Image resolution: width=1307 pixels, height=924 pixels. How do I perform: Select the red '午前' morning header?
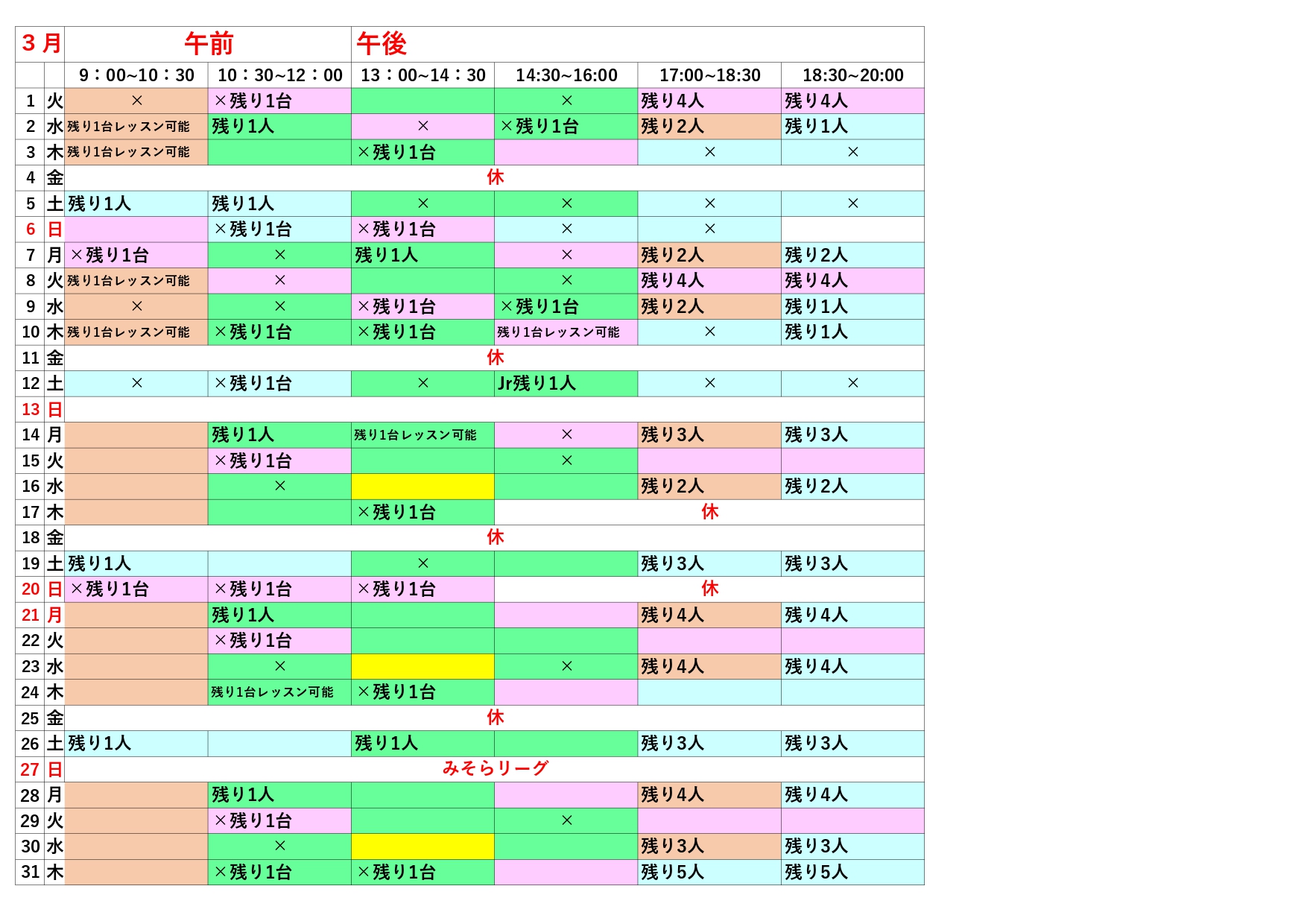click(209, 44)
